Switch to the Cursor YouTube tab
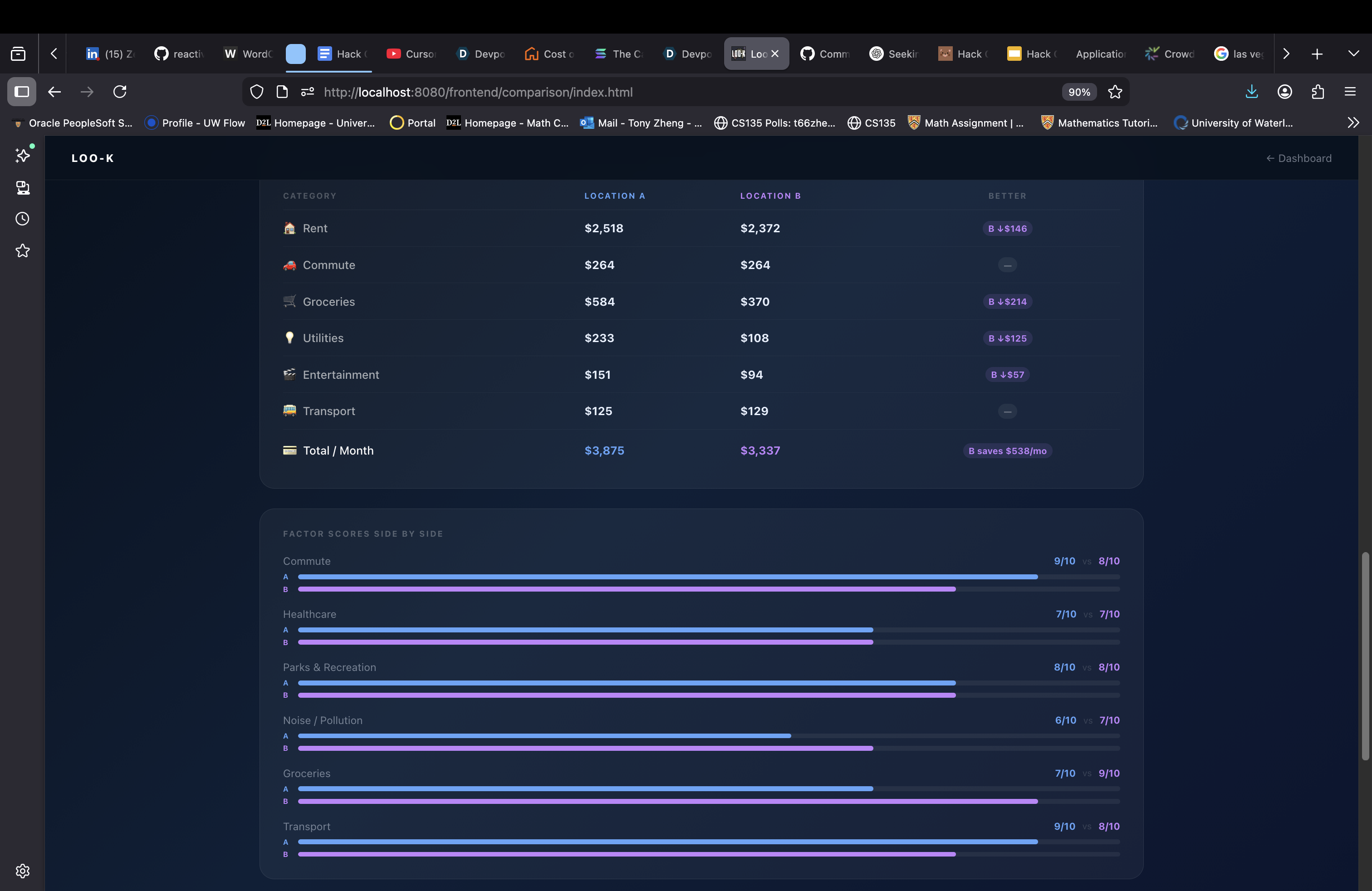This screenshot has width=1372, height=891. [412, 54]
